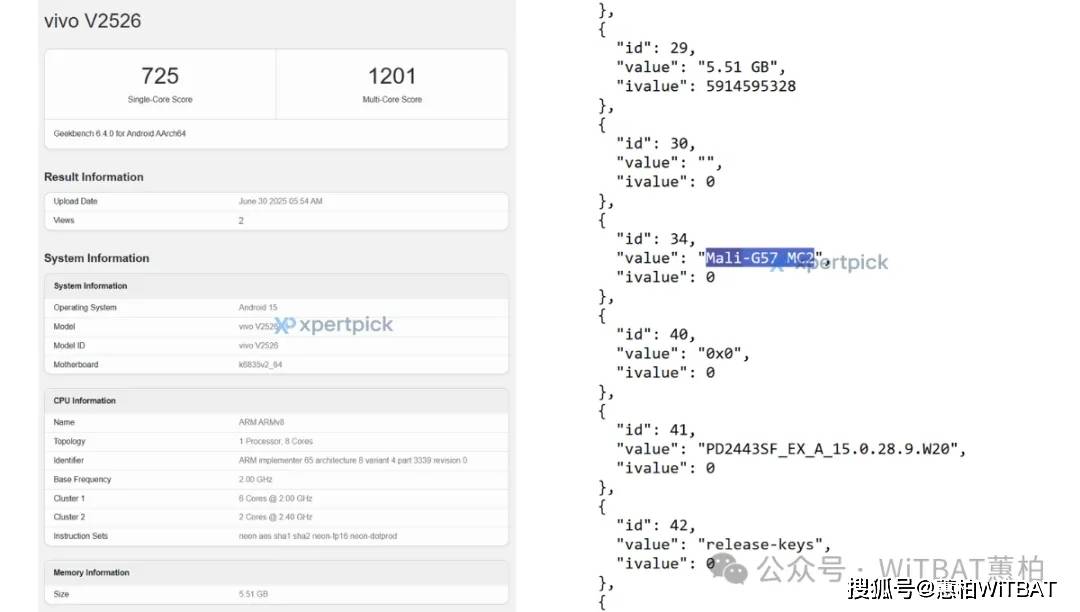Click the Upload Date label
1080x612 pixels.
(x=76, y=202)
